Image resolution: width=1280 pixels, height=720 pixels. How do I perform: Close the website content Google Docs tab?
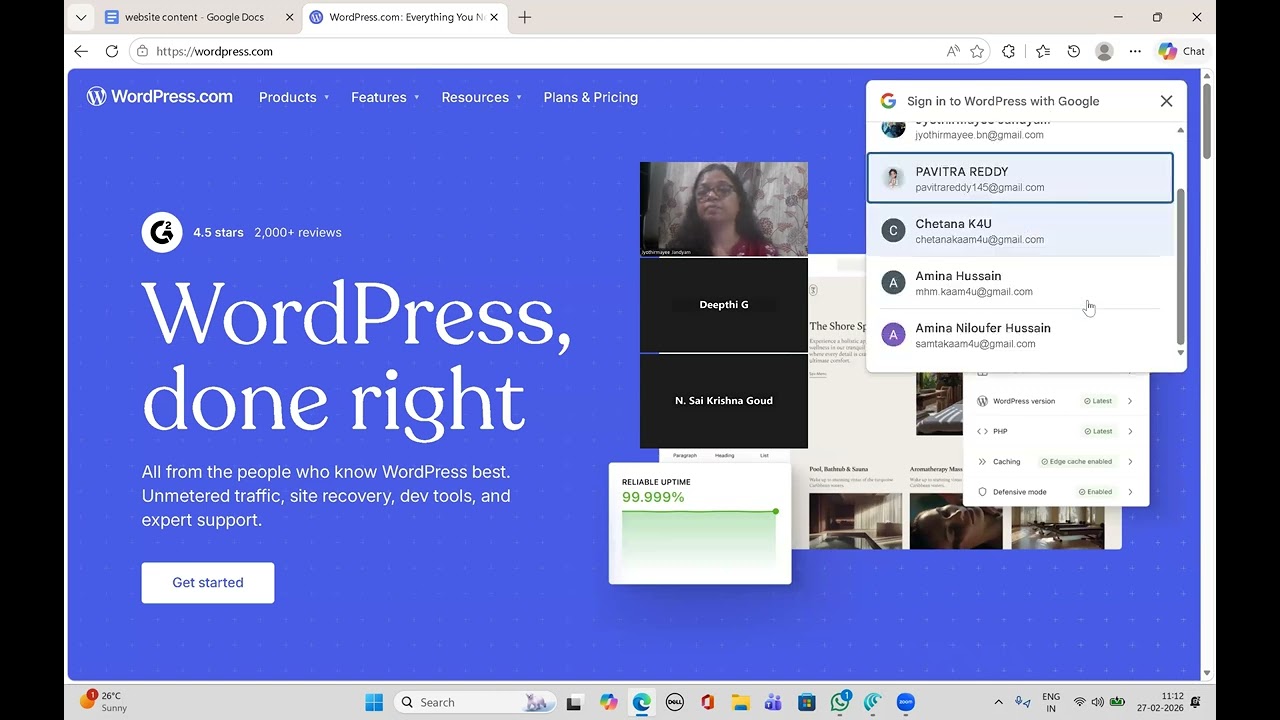coord(289,17)
